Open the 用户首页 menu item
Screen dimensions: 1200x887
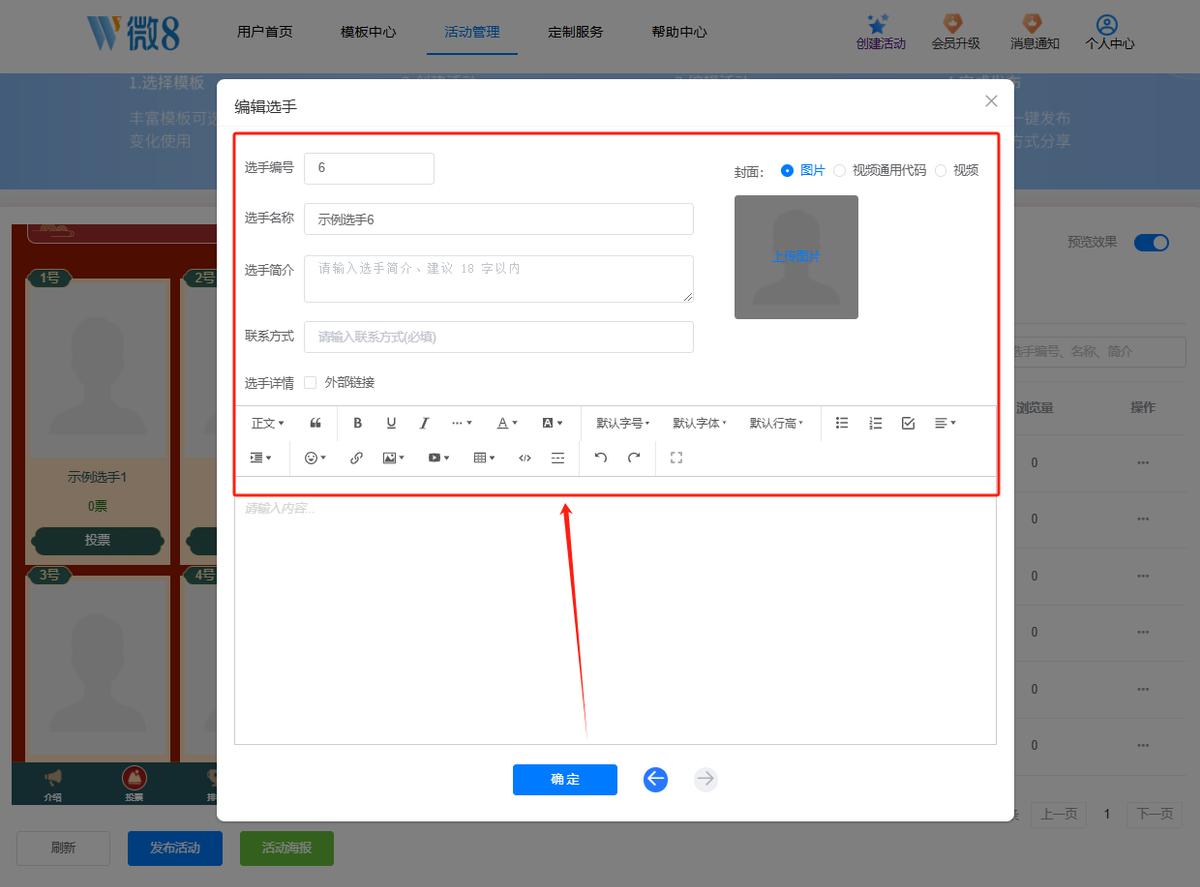[265, 32]
